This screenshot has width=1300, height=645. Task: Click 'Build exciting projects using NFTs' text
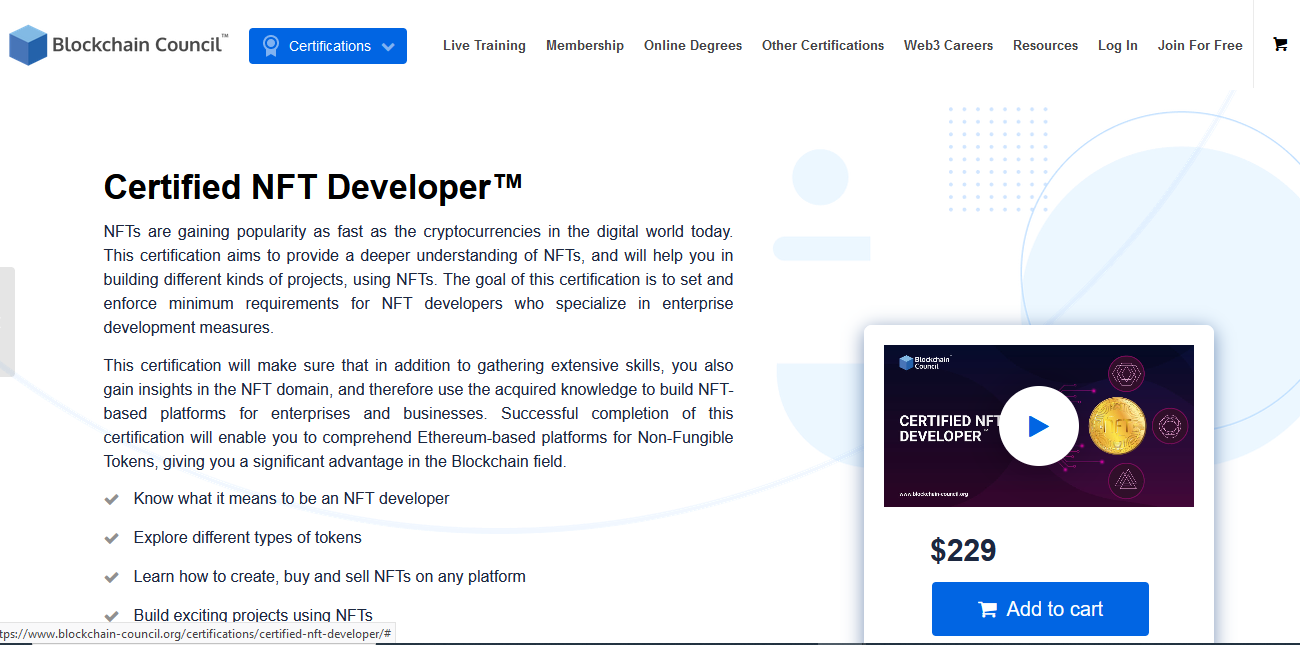tap(253, 615)
